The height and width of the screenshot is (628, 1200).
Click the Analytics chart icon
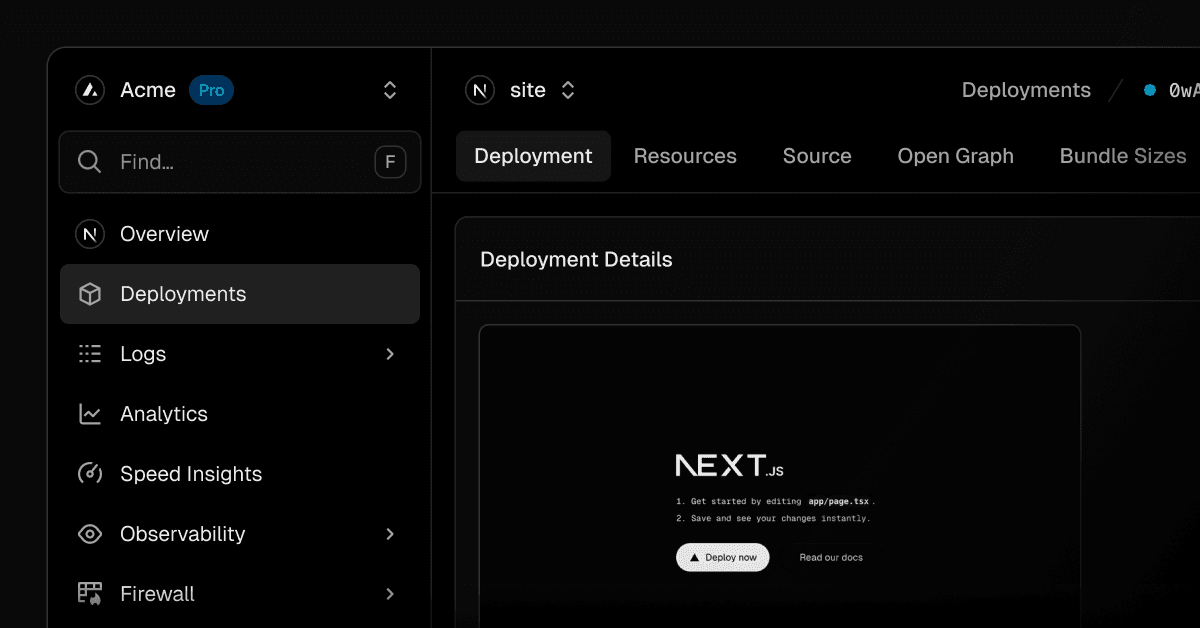(x=90, y=414)
